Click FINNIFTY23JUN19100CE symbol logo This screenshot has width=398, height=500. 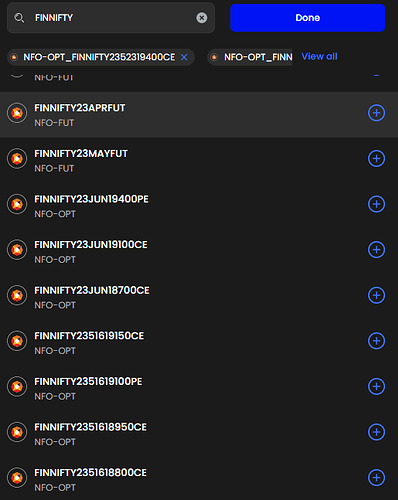tap(17, 250)
